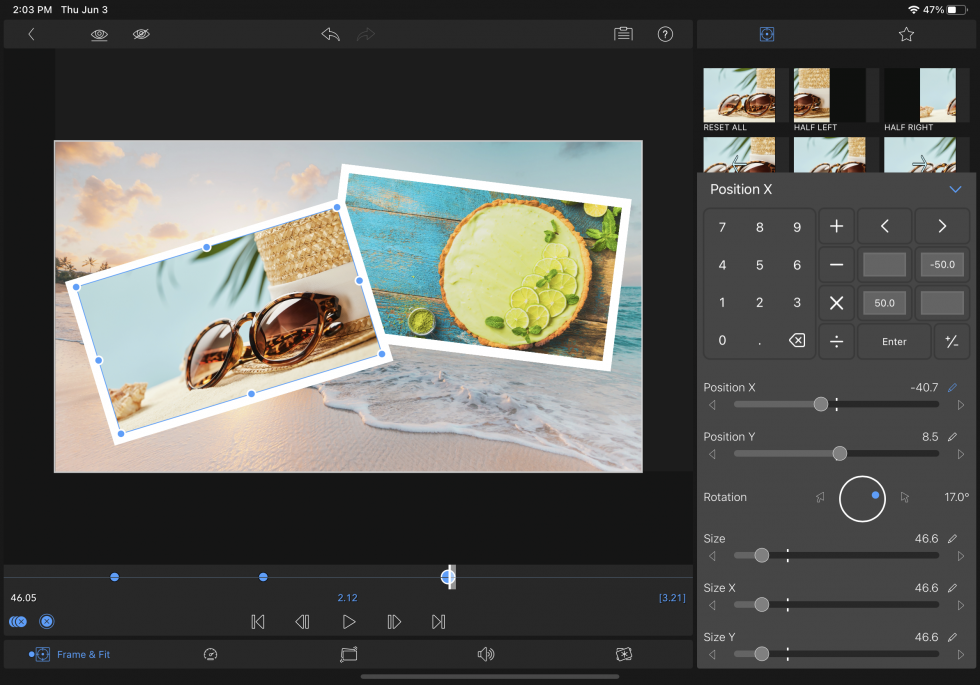Open the Speed editor panel
980x685 pixels.
coord(210,654)
